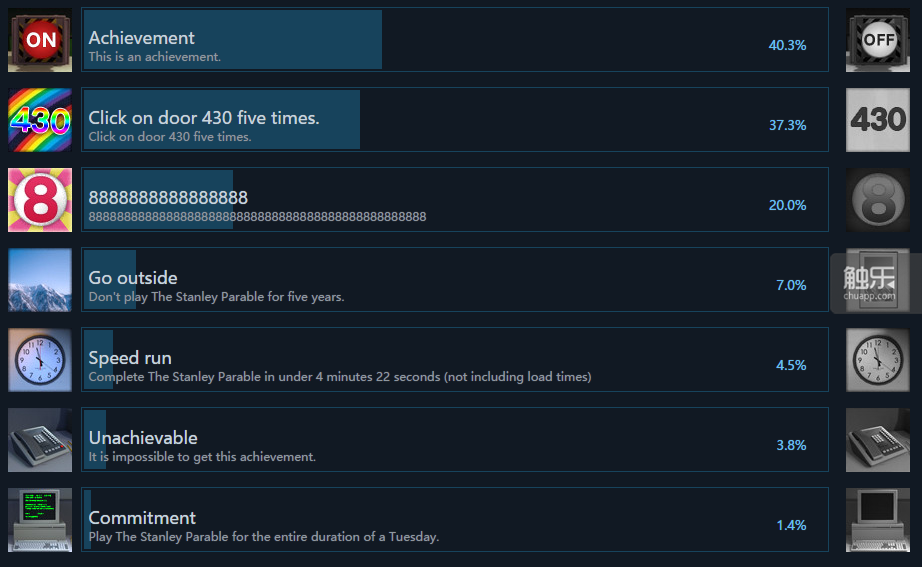Click the red ON achievement icon
This screenshot has width=922, height=567.
40,40
